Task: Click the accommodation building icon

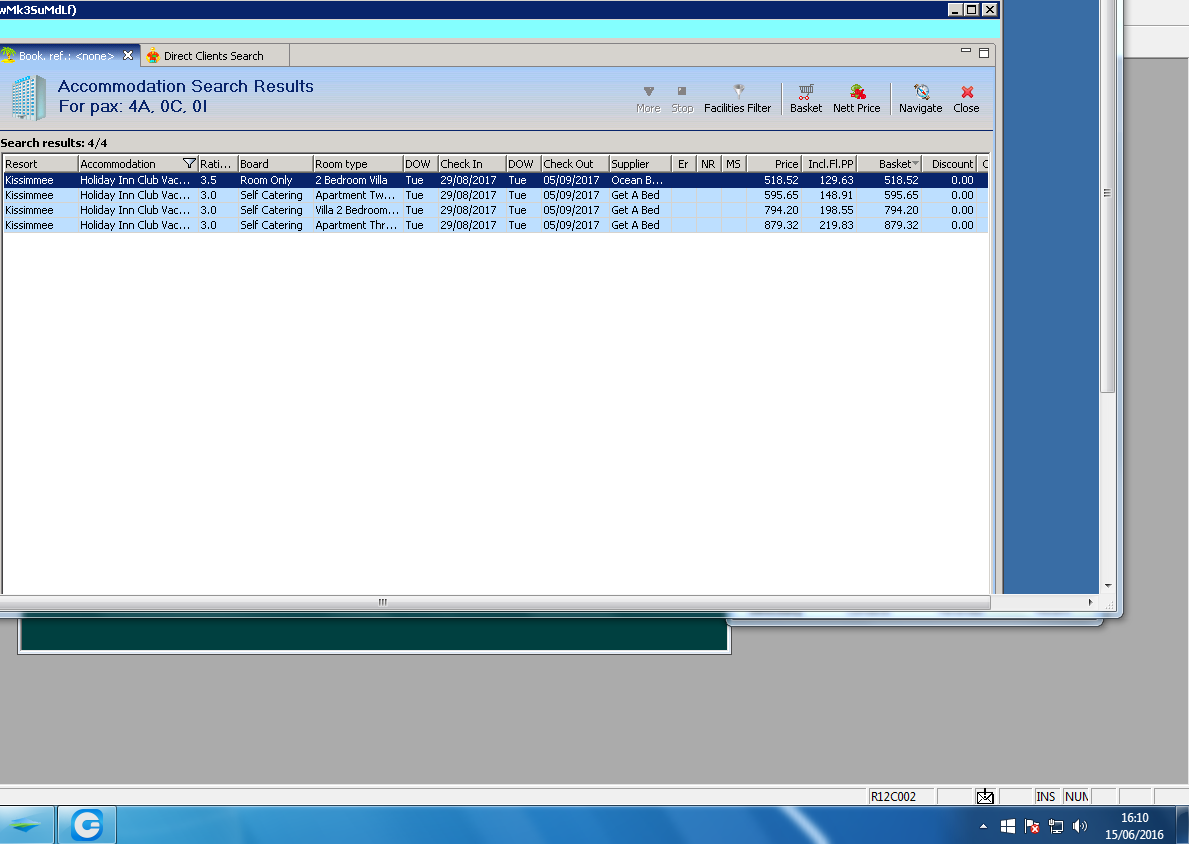Action: tap(29, 98)
